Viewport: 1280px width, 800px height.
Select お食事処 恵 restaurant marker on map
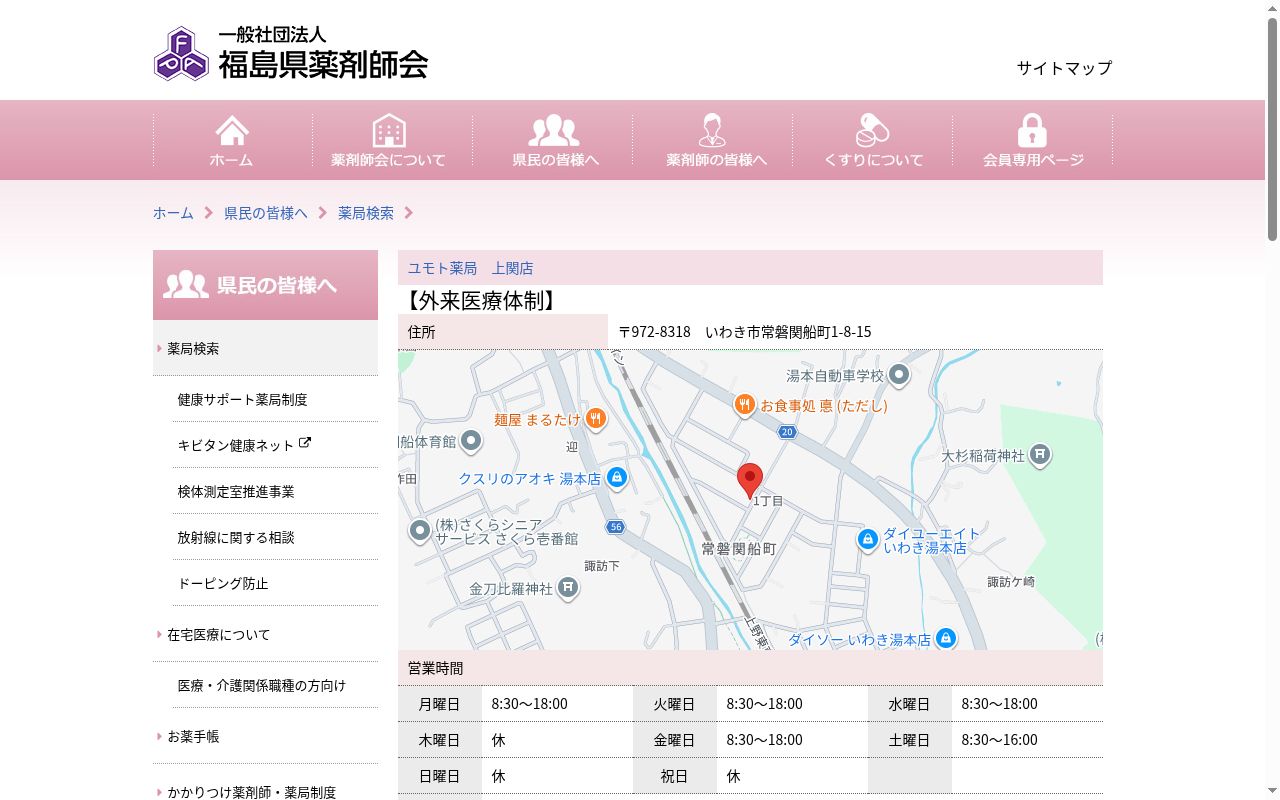click(744, 405)
